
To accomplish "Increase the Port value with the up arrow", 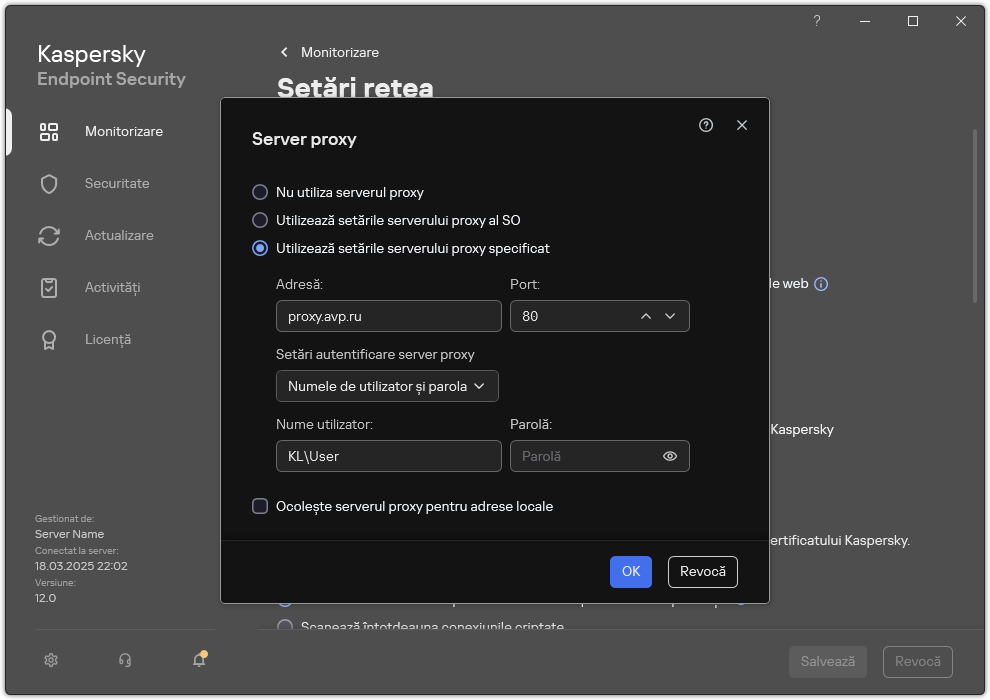I will 646,316.
